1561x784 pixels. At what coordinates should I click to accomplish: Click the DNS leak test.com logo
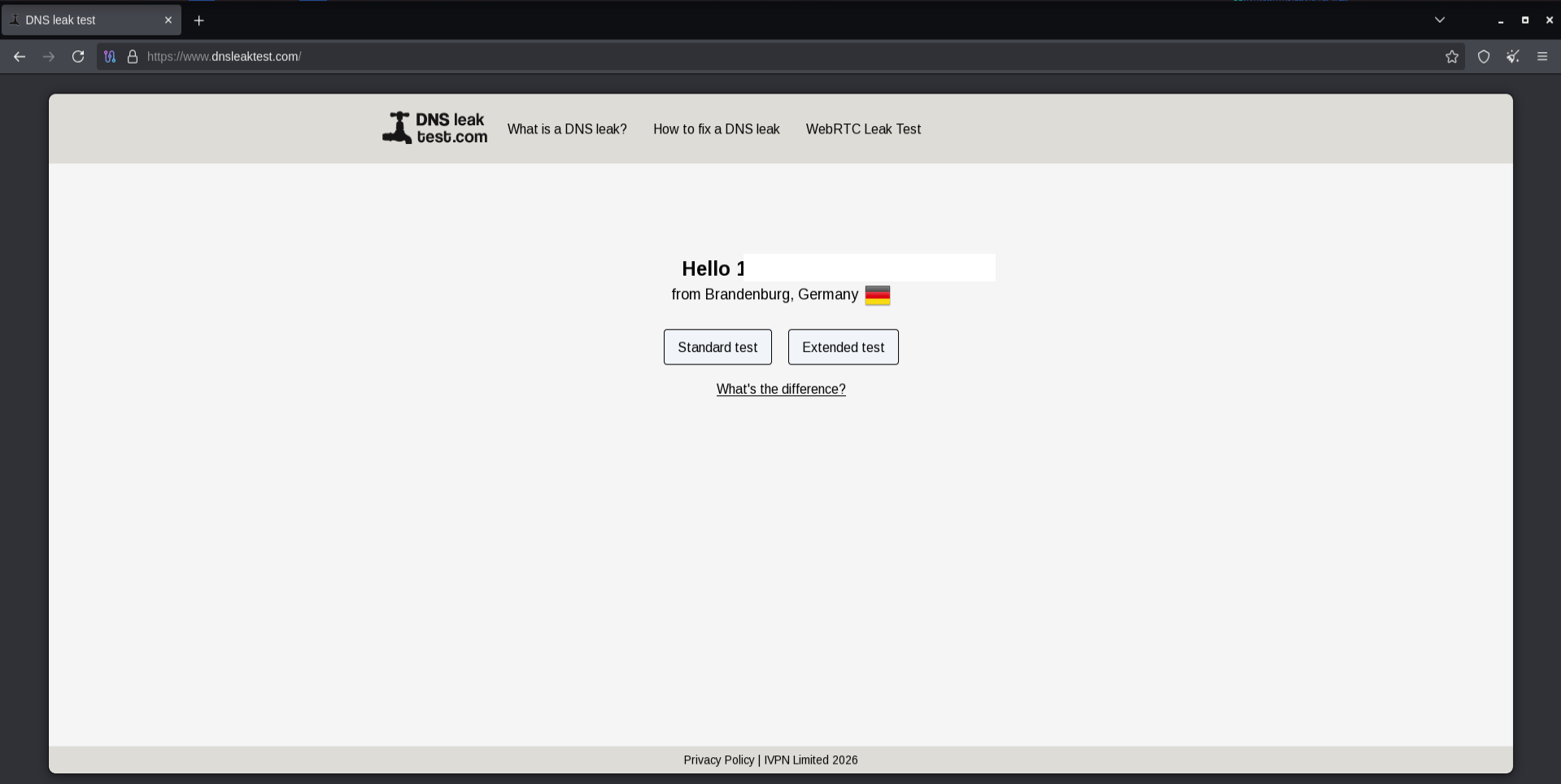coord(435,128)
